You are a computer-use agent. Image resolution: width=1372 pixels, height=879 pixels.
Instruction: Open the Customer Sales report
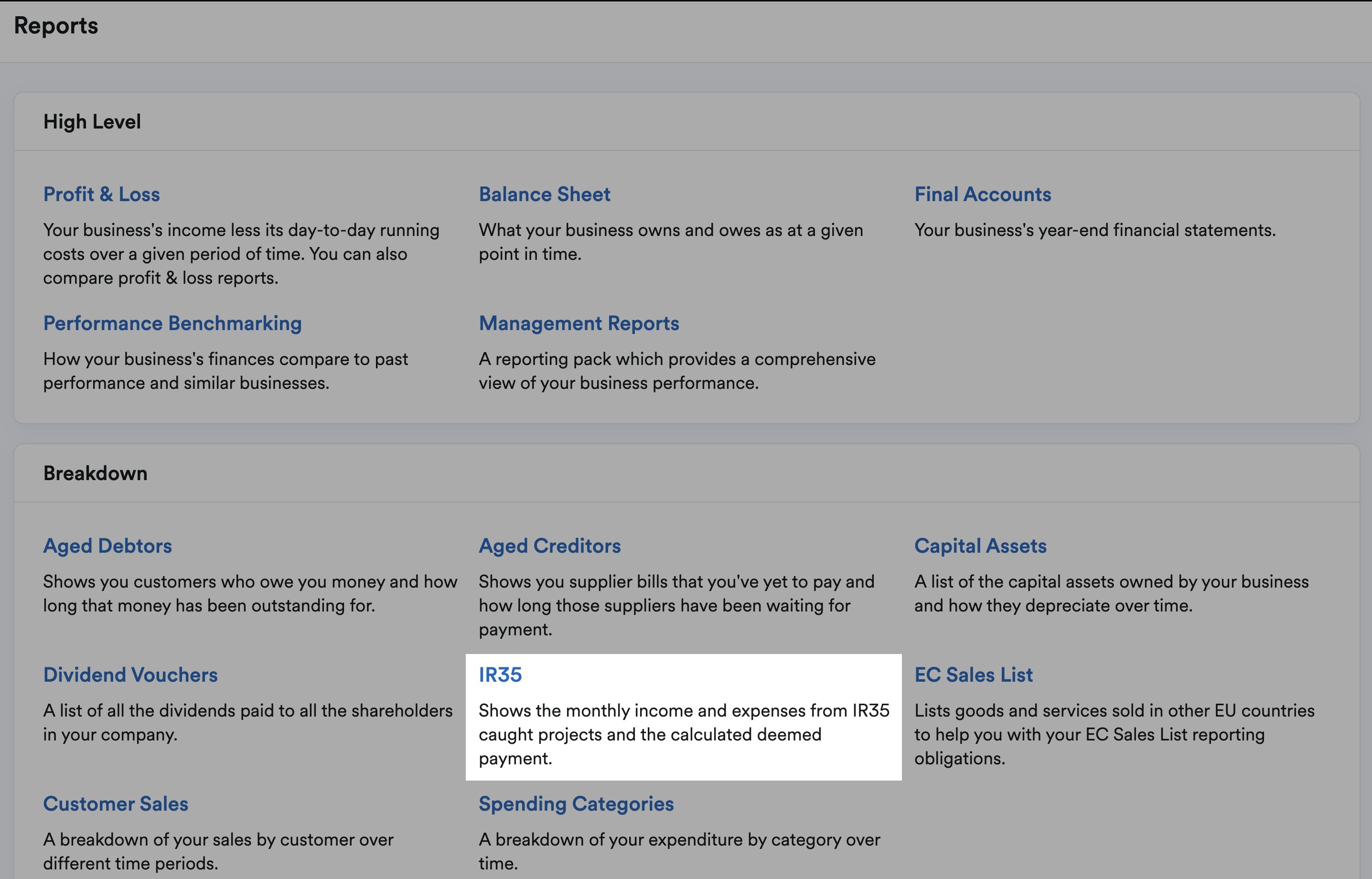coord(116,804)
